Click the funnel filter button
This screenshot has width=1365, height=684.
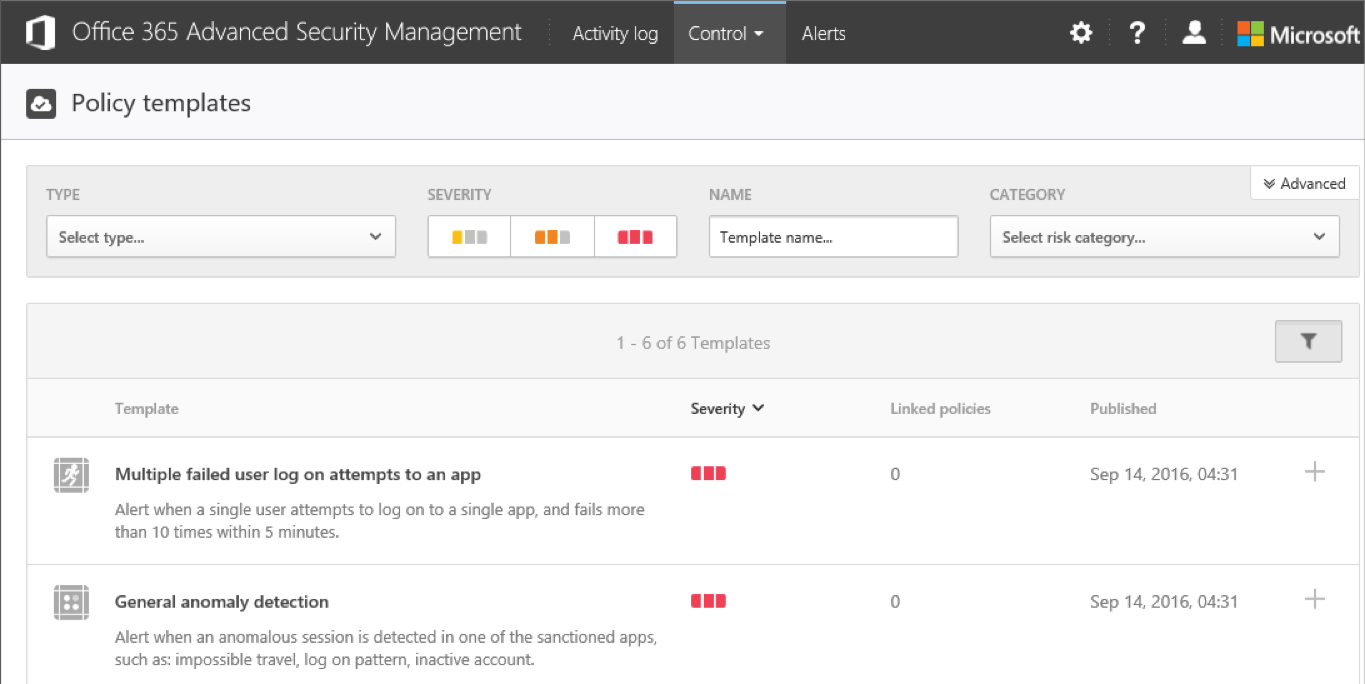(1308, 342)
